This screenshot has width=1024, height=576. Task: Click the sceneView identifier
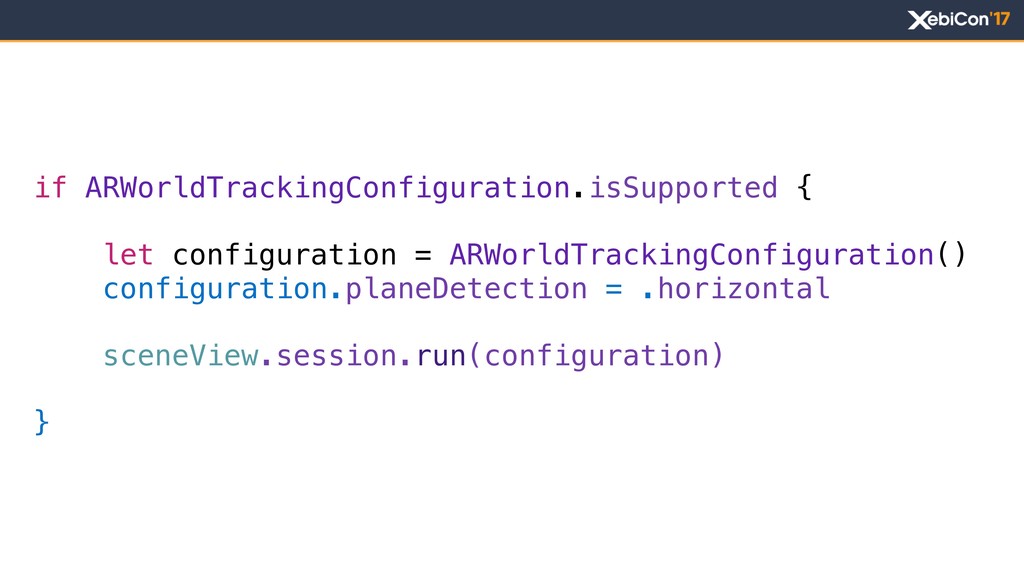coord(181,356)
